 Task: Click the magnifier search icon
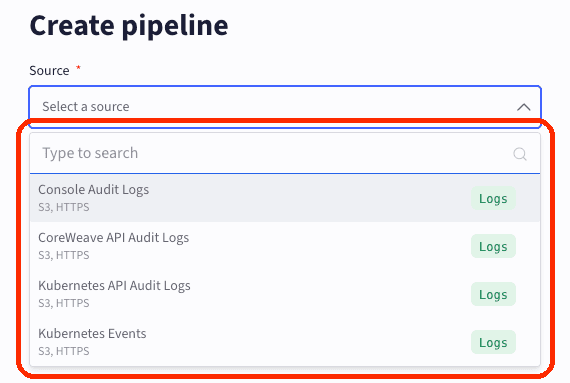pyautogui.click(x=520, y=154)
